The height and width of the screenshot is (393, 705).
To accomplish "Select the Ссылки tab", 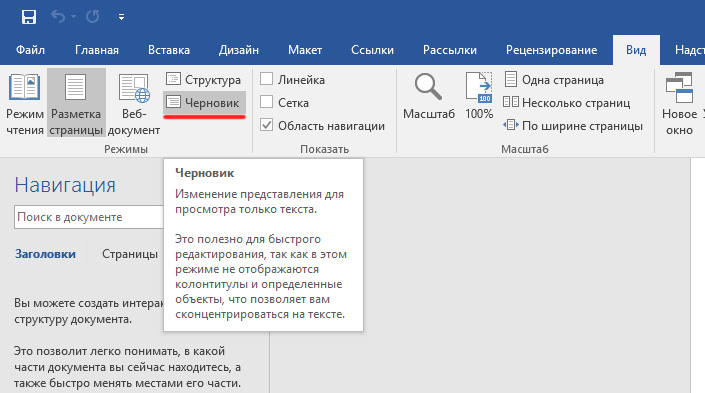I will click(372, 50).
